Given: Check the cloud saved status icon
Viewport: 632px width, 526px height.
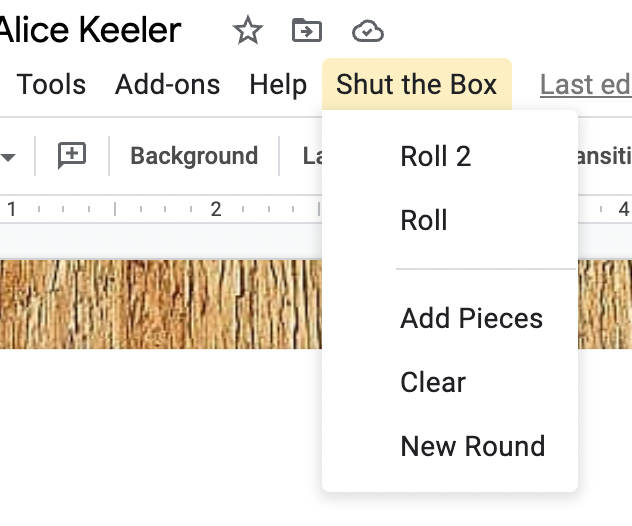Looking at the screenshot, I should [368, 31].
